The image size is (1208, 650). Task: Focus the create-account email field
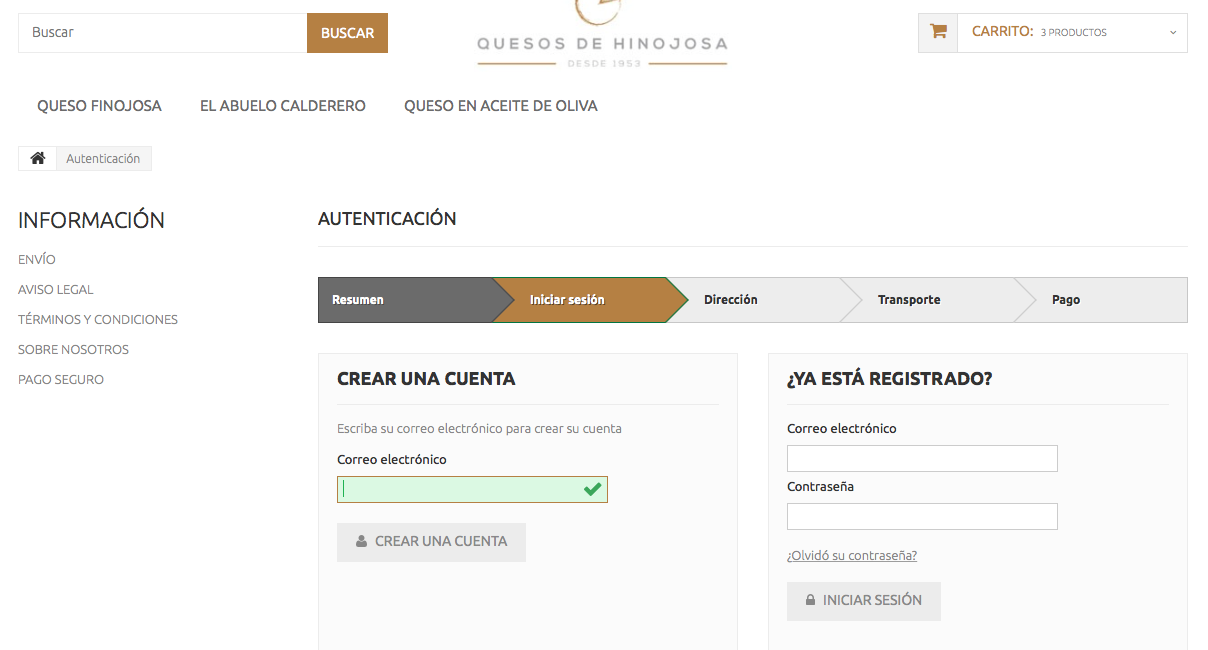pos(472,489)
